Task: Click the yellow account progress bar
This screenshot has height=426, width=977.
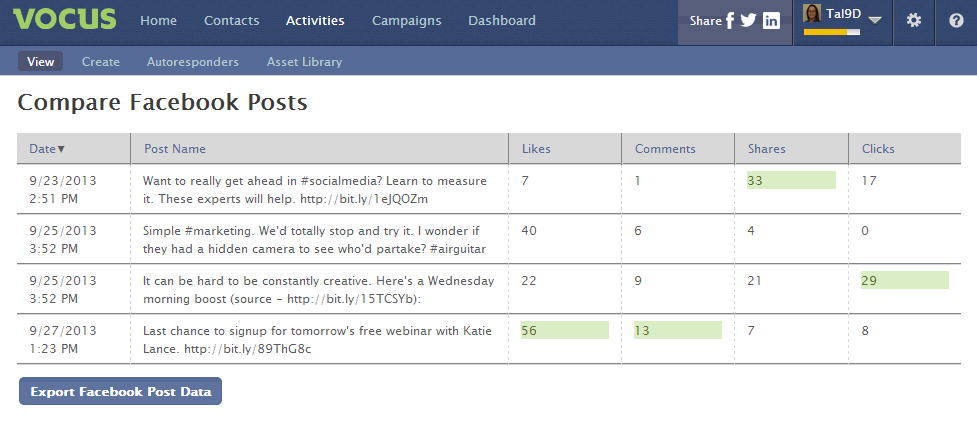Action: click(x=831, y=32)
